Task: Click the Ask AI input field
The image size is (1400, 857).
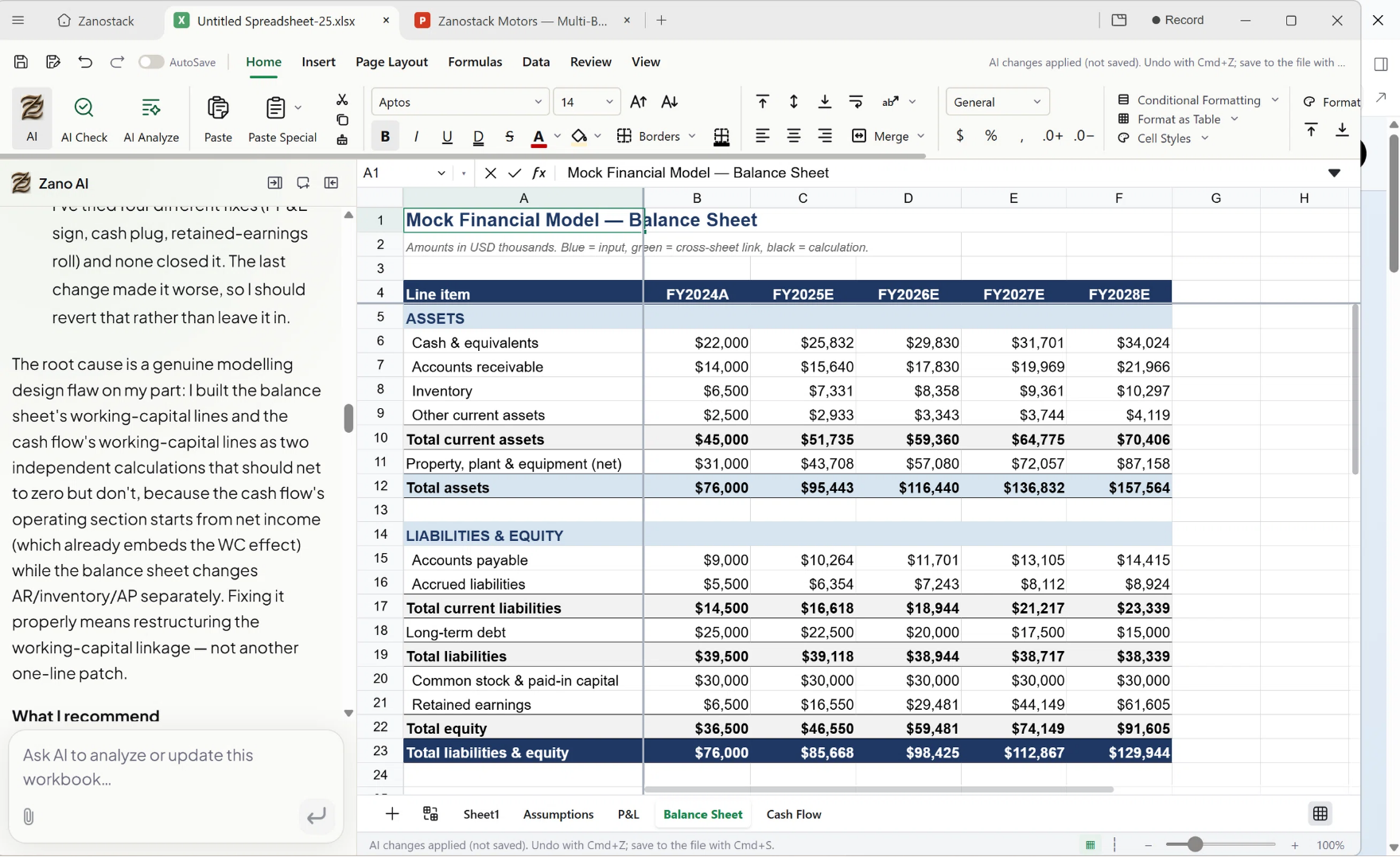Action: tap(175, 768)
